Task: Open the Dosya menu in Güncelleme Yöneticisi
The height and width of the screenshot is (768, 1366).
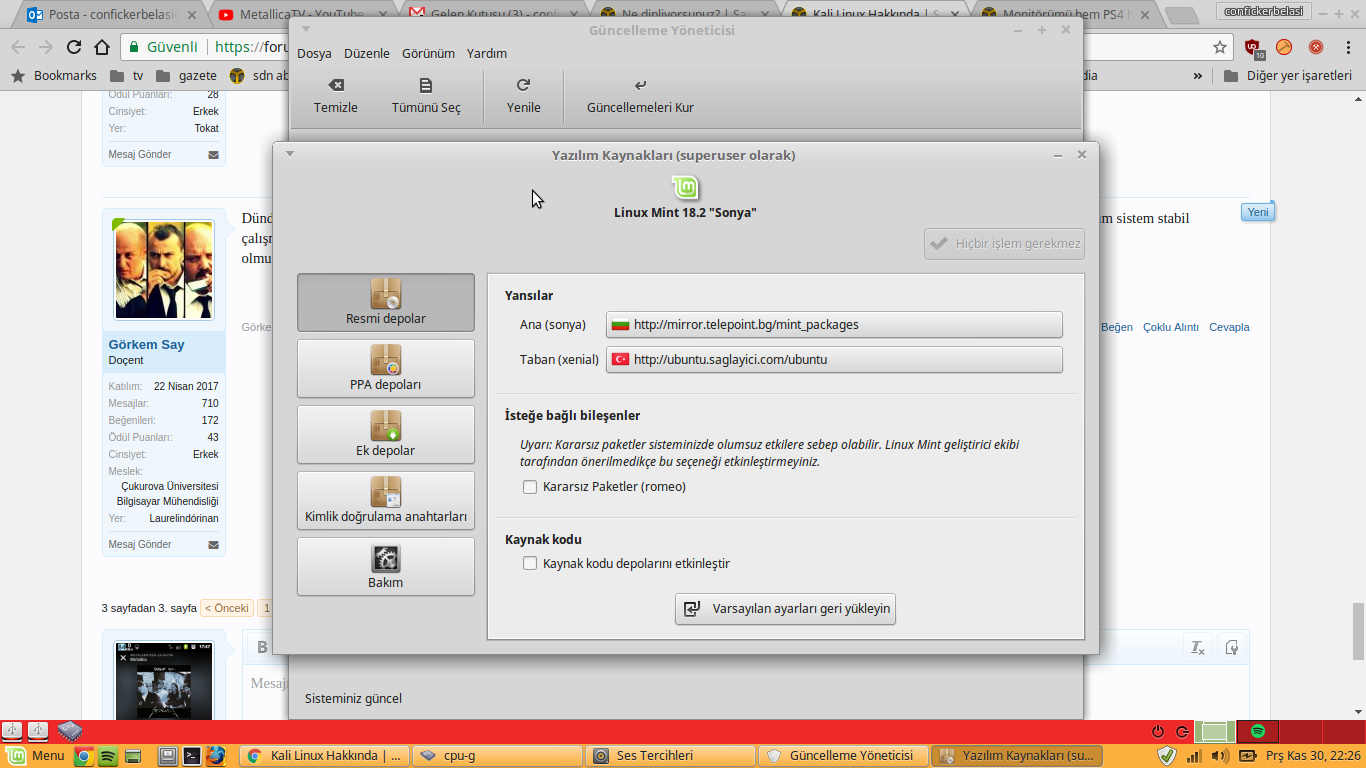Action: (314, 54)
